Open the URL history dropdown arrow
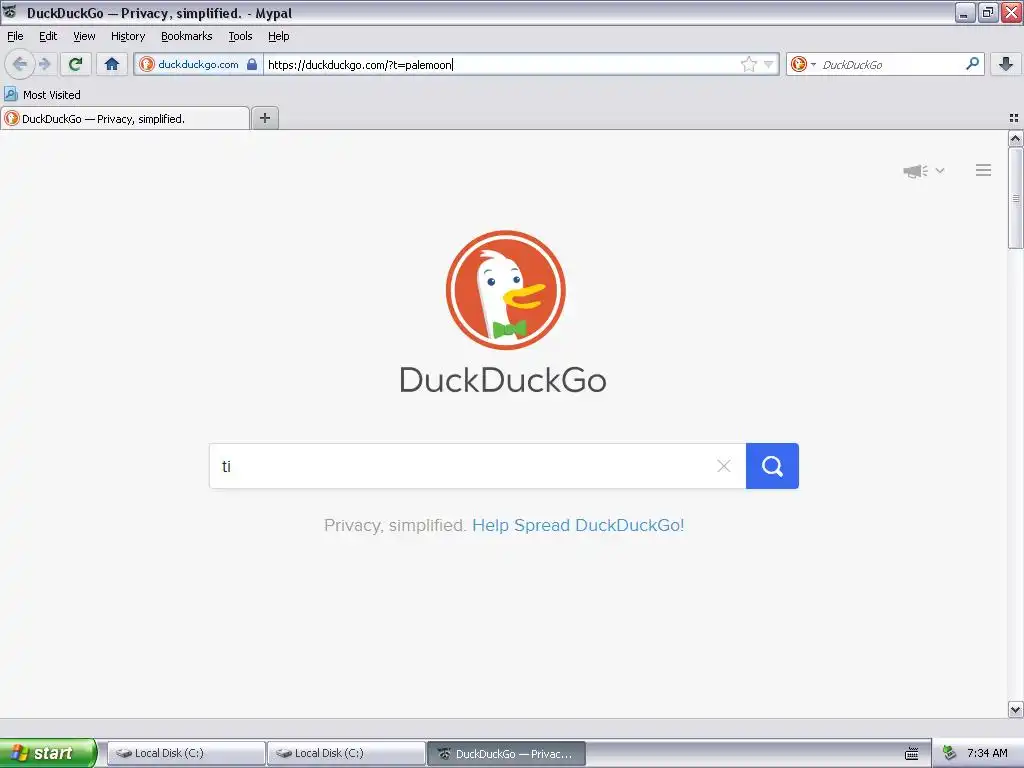The height and width of the screenshot is (768, 1024). pyautogui.click(x=769, y=64)
